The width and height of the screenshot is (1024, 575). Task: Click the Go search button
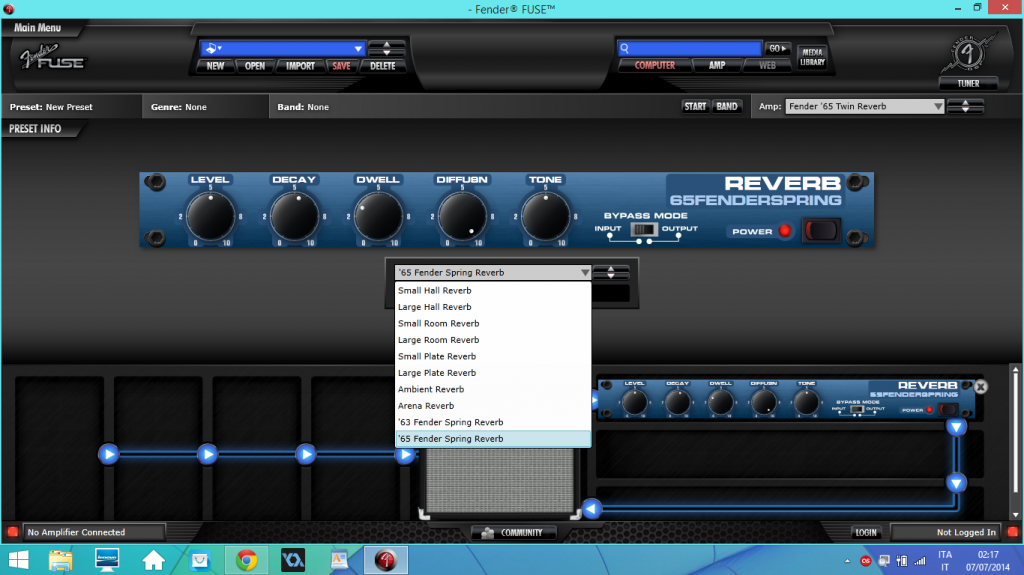tap(776, 48)
